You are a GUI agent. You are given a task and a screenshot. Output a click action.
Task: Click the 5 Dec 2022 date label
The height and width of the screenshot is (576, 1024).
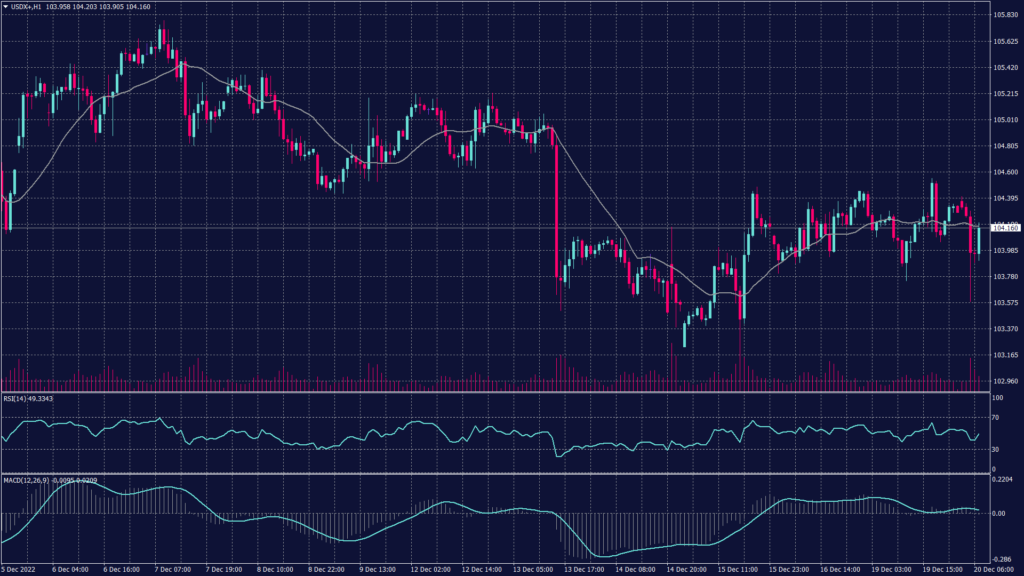click(x=20, y=569)
